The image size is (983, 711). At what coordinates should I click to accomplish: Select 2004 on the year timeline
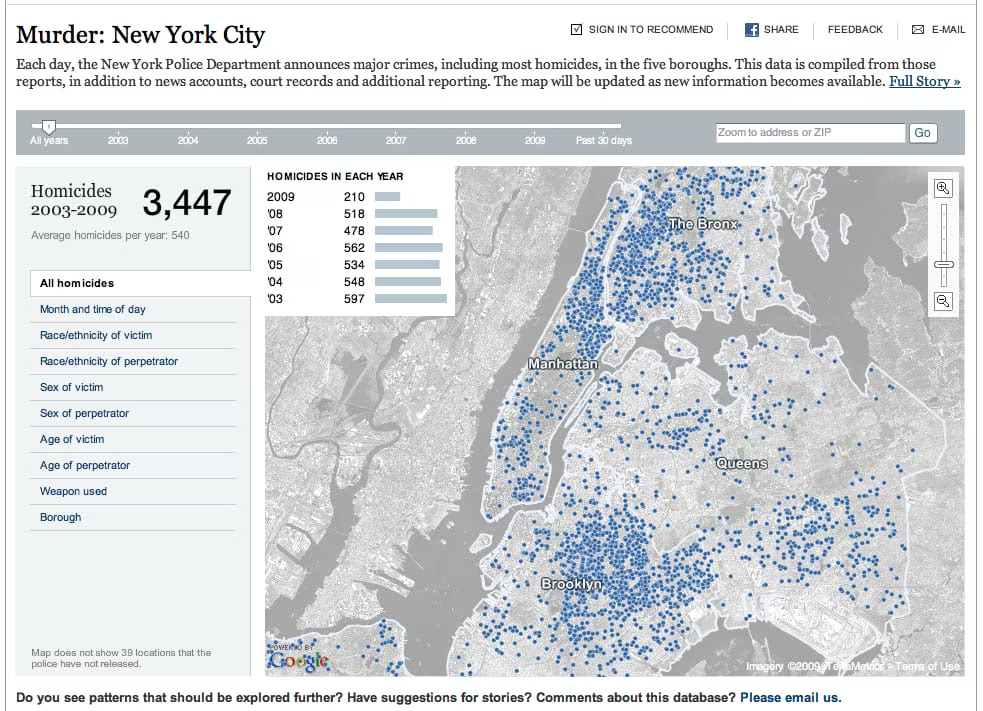point(187,140)
